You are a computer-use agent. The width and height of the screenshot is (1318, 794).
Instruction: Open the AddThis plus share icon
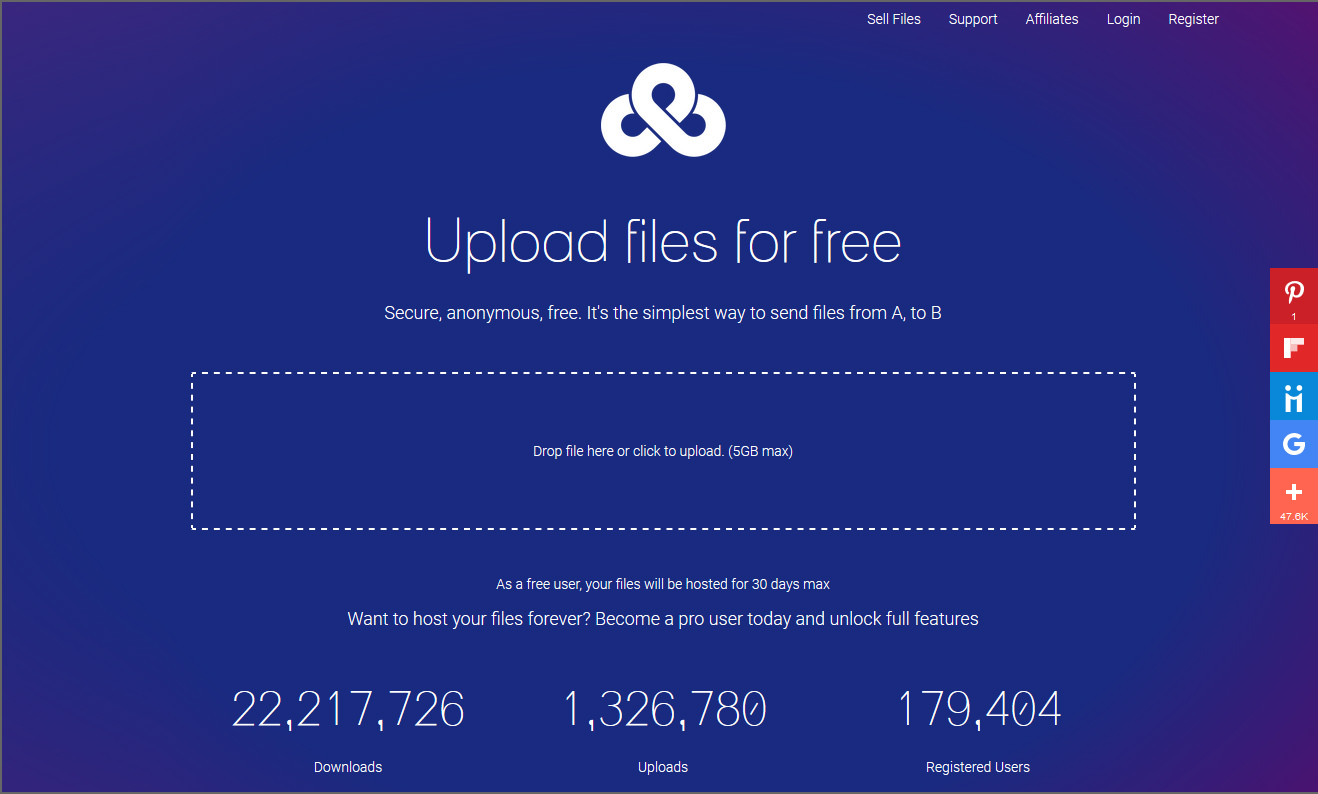[x=1293, y=491]
